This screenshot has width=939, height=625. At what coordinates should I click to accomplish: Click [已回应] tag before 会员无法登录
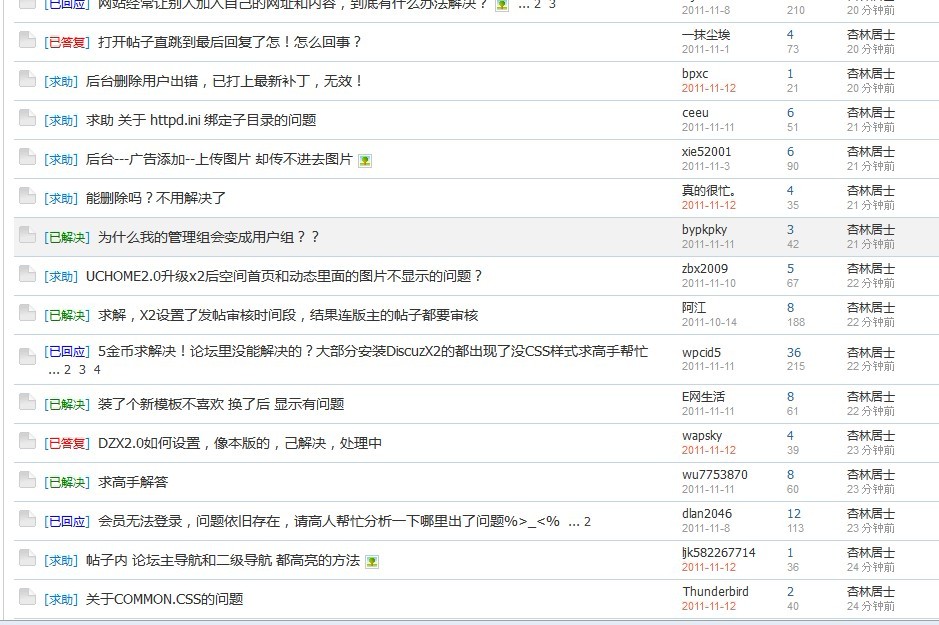66,521
